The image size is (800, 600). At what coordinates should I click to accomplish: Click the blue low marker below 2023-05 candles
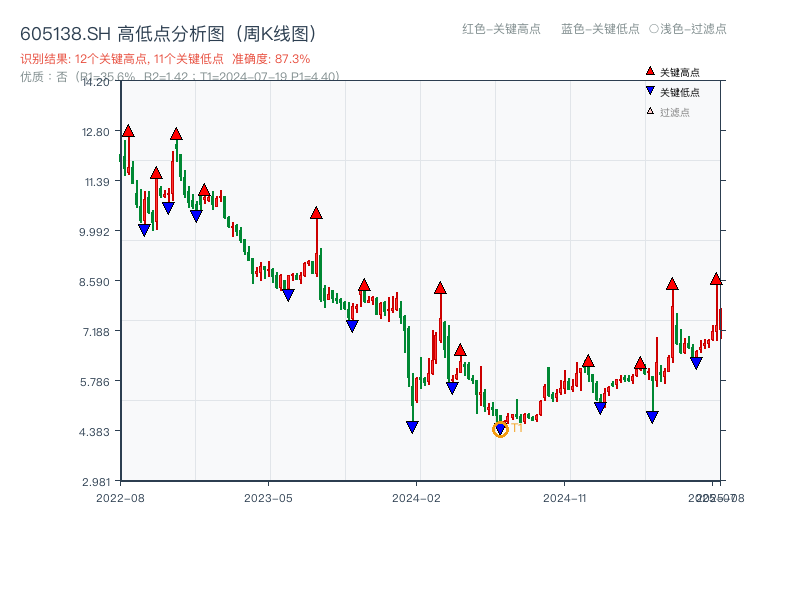[288, 295]
